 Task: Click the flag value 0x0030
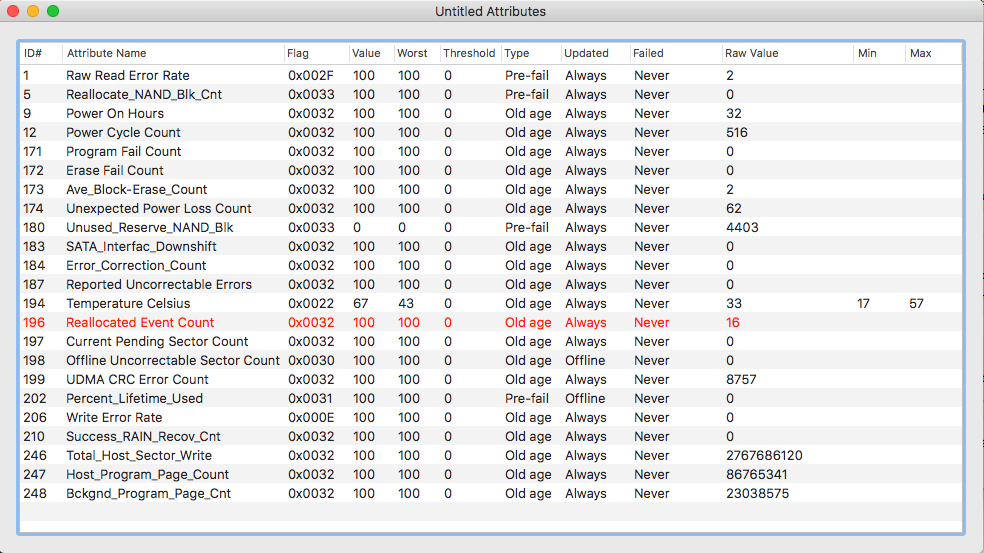[311, 360]
